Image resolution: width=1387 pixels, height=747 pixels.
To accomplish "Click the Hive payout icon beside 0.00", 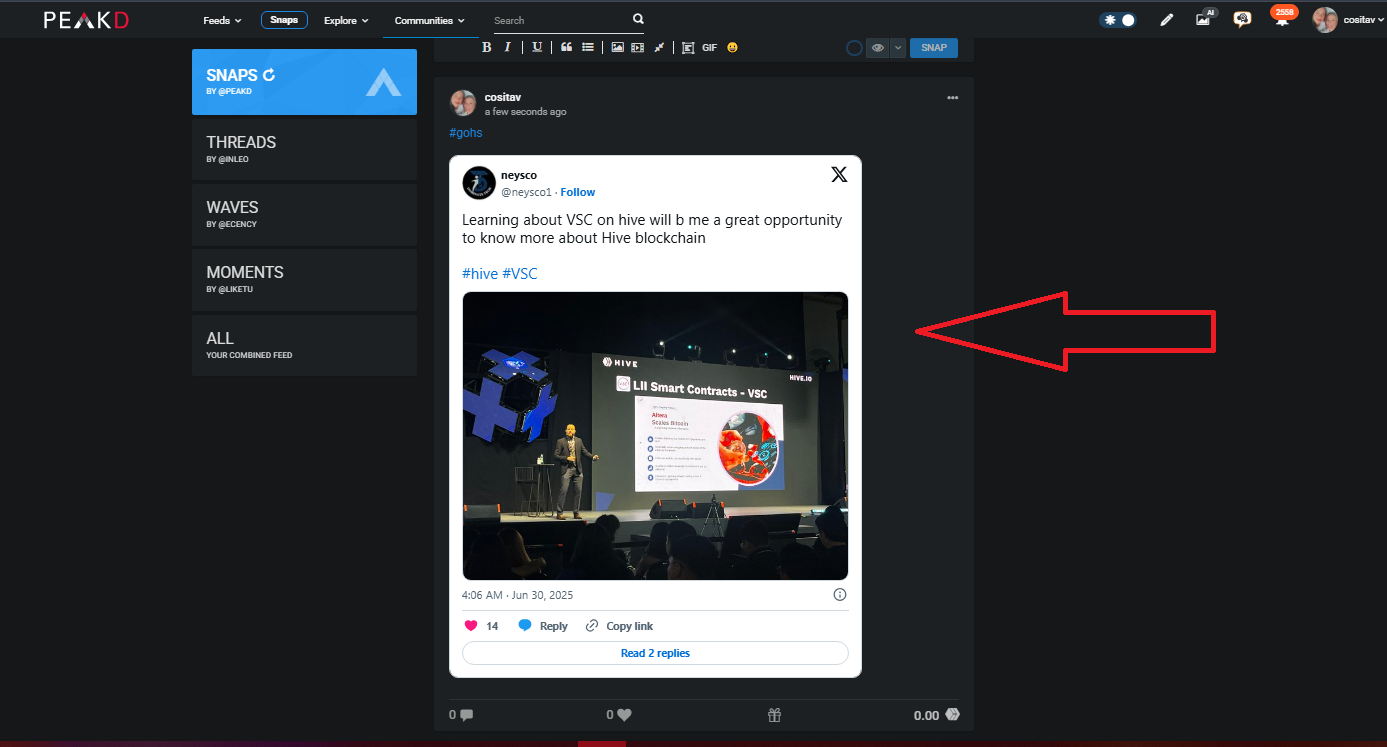I will click(952, 715).
